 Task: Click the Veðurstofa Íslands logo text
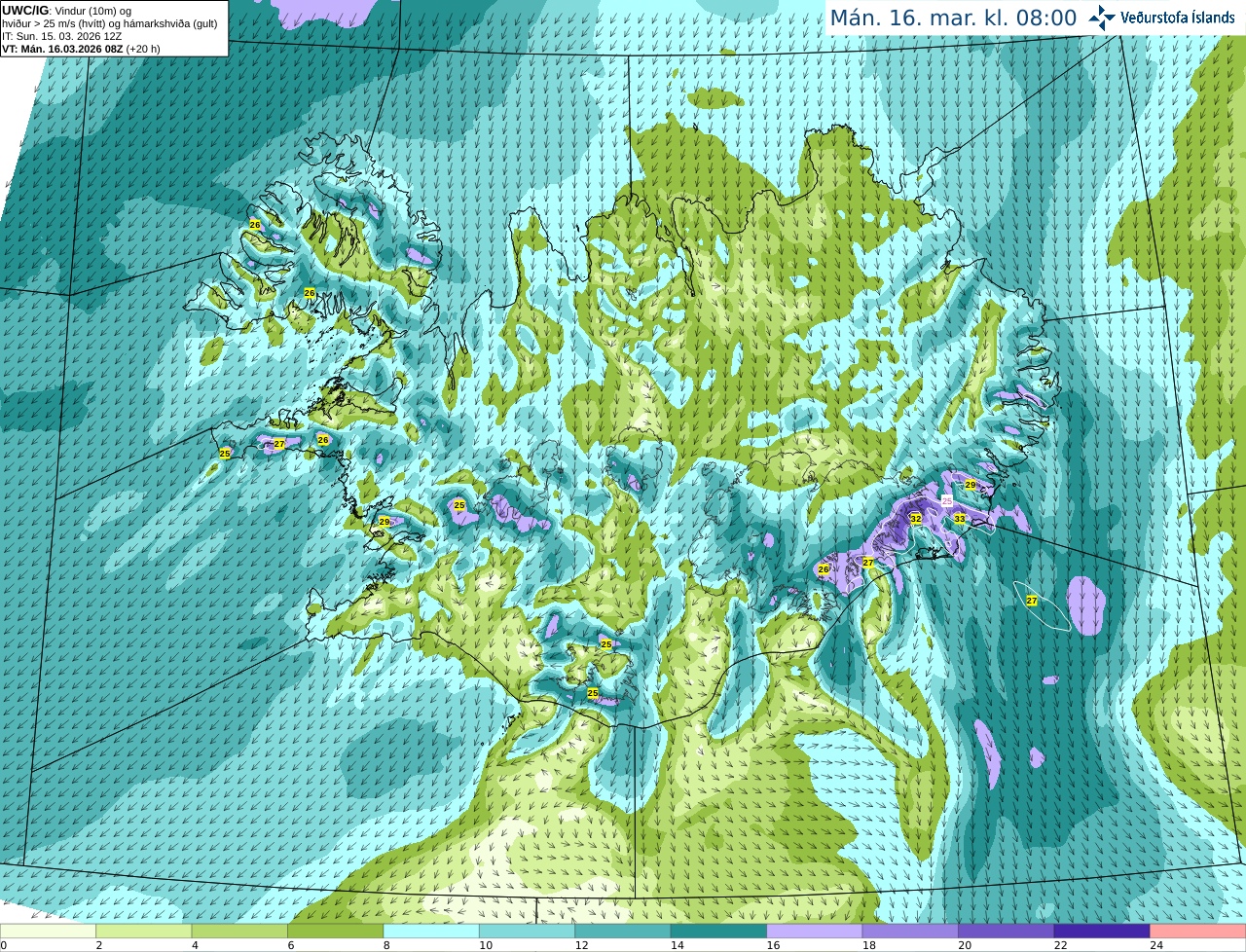click(x=1178, y=17)
